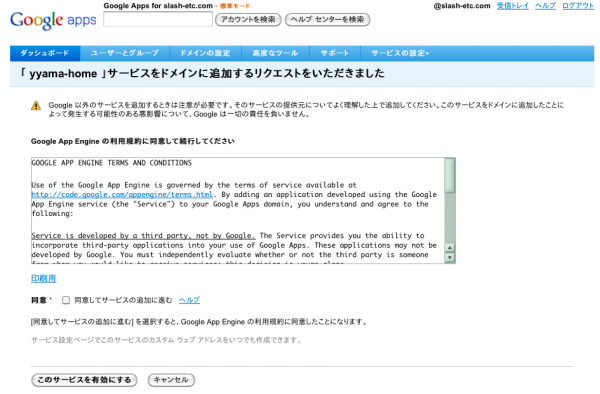This screenshot has width=600, height=394.
Task: Check the 同意してサービスの追加に進む checkbox
Action: coord(66,300)
